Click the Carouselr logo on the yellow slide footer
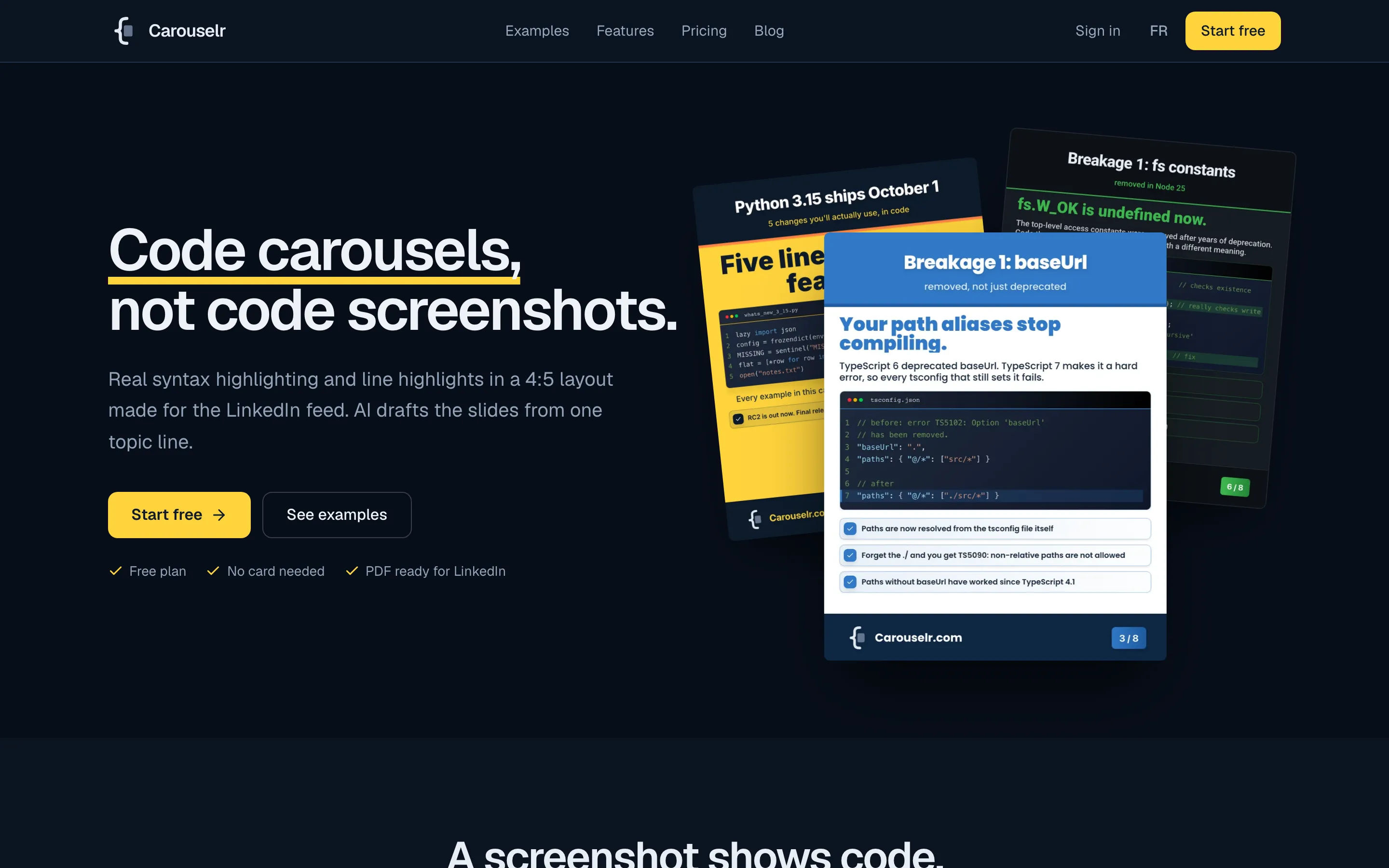 (755, 519)
